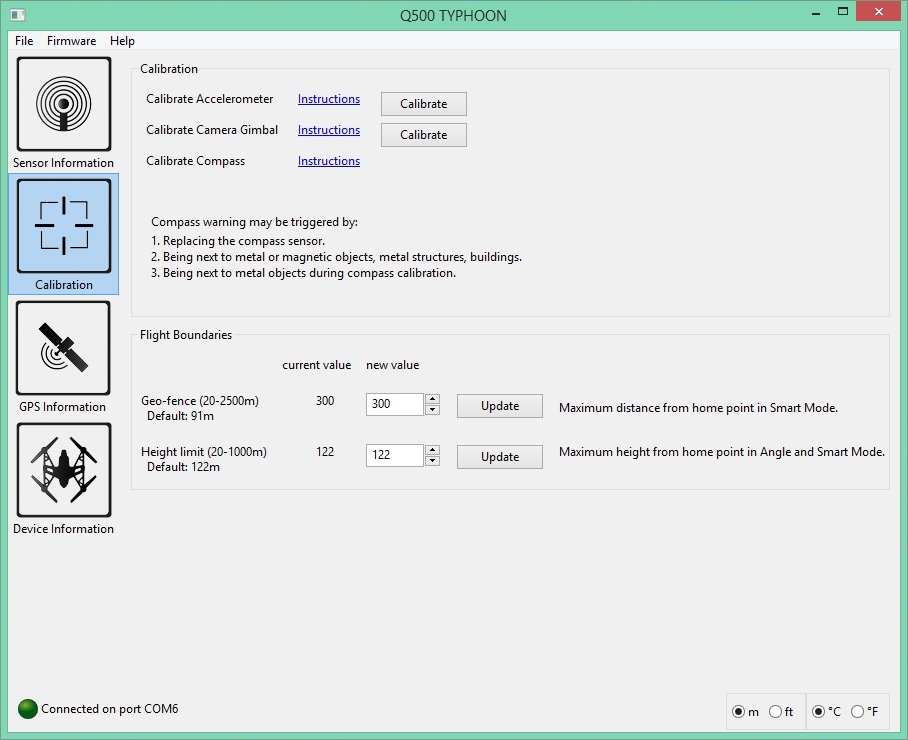Click the 'Maximum distance from home point' description
The image size is (908, 740).
(698, 408)
